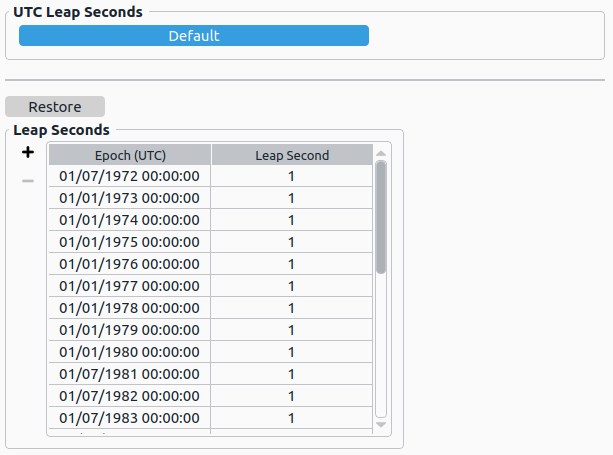
Task: Click scrollbar down arrow in leap seconds table
Action: tap(381, 425)
